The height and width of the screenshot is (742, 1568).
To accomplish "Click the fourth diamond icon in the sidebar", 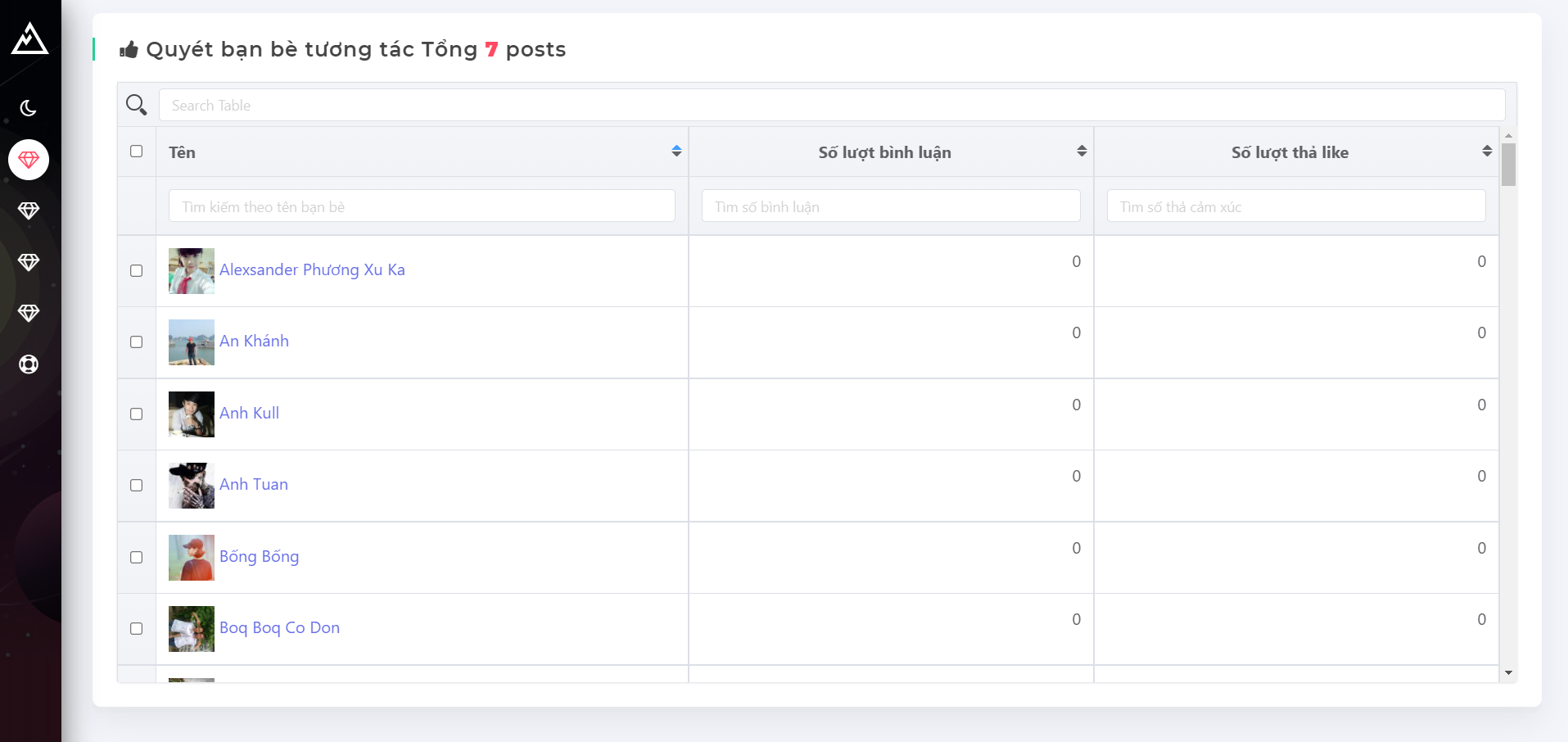I will [29, 314].
